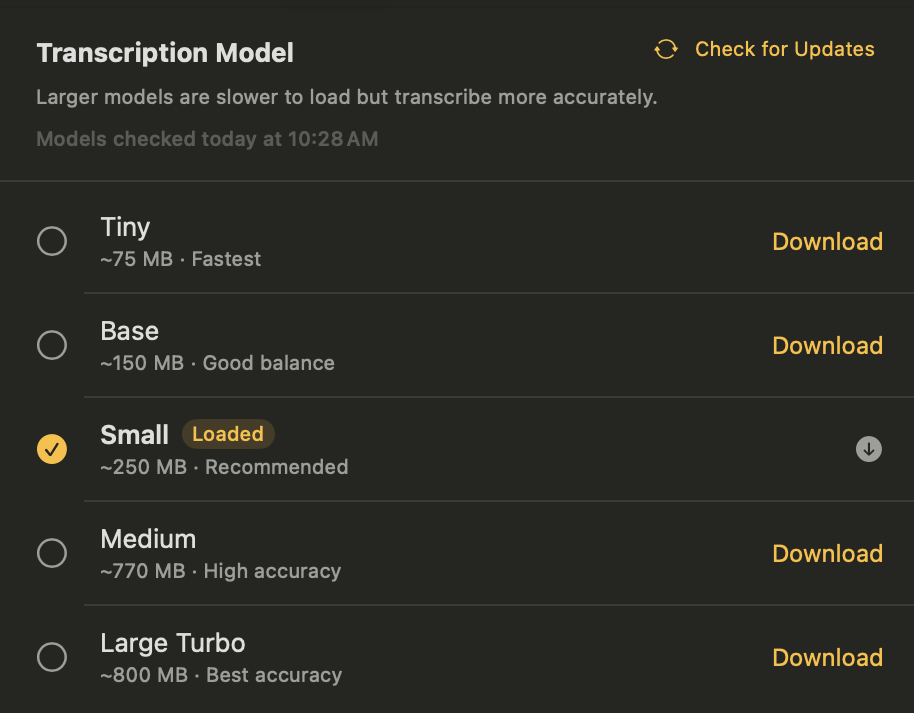Click the Models checked today timestamp text
Image resolution: width=914 pixels, height=713 pixels.
(206, 138)
